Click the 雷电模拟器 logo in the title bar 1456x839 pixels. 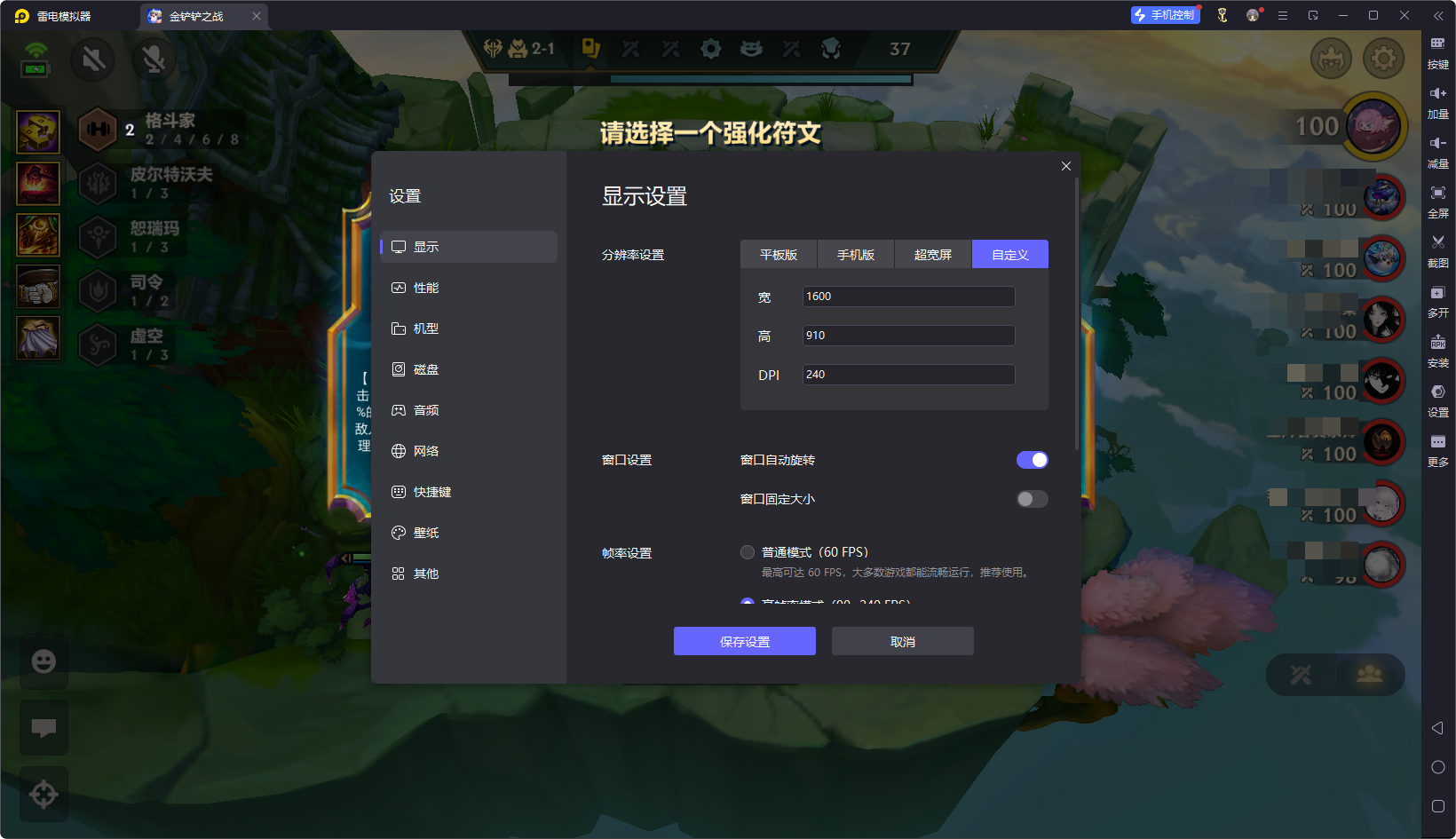click(x=22, y=16)
